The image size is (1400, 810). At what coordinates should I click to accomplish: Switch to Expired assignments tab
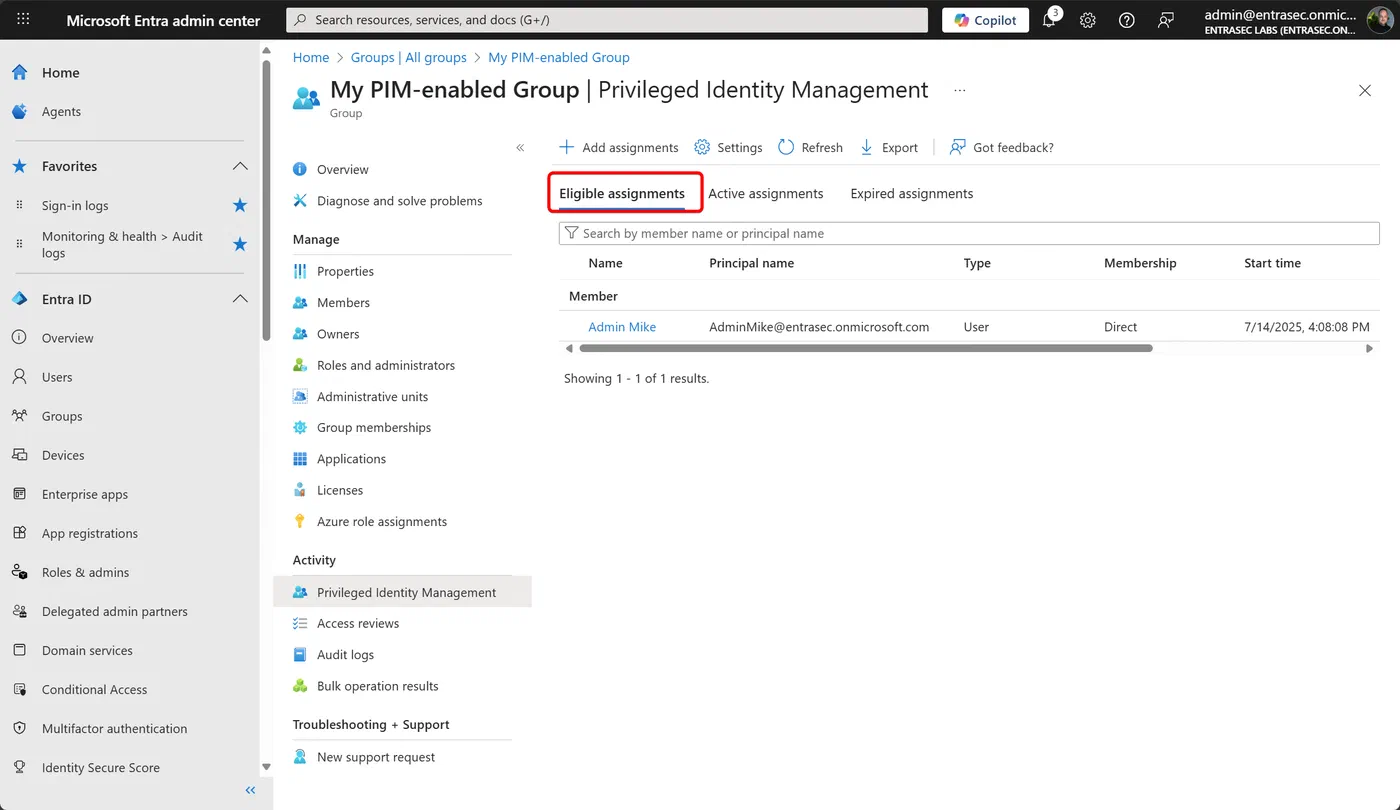[x=912, y=193]
